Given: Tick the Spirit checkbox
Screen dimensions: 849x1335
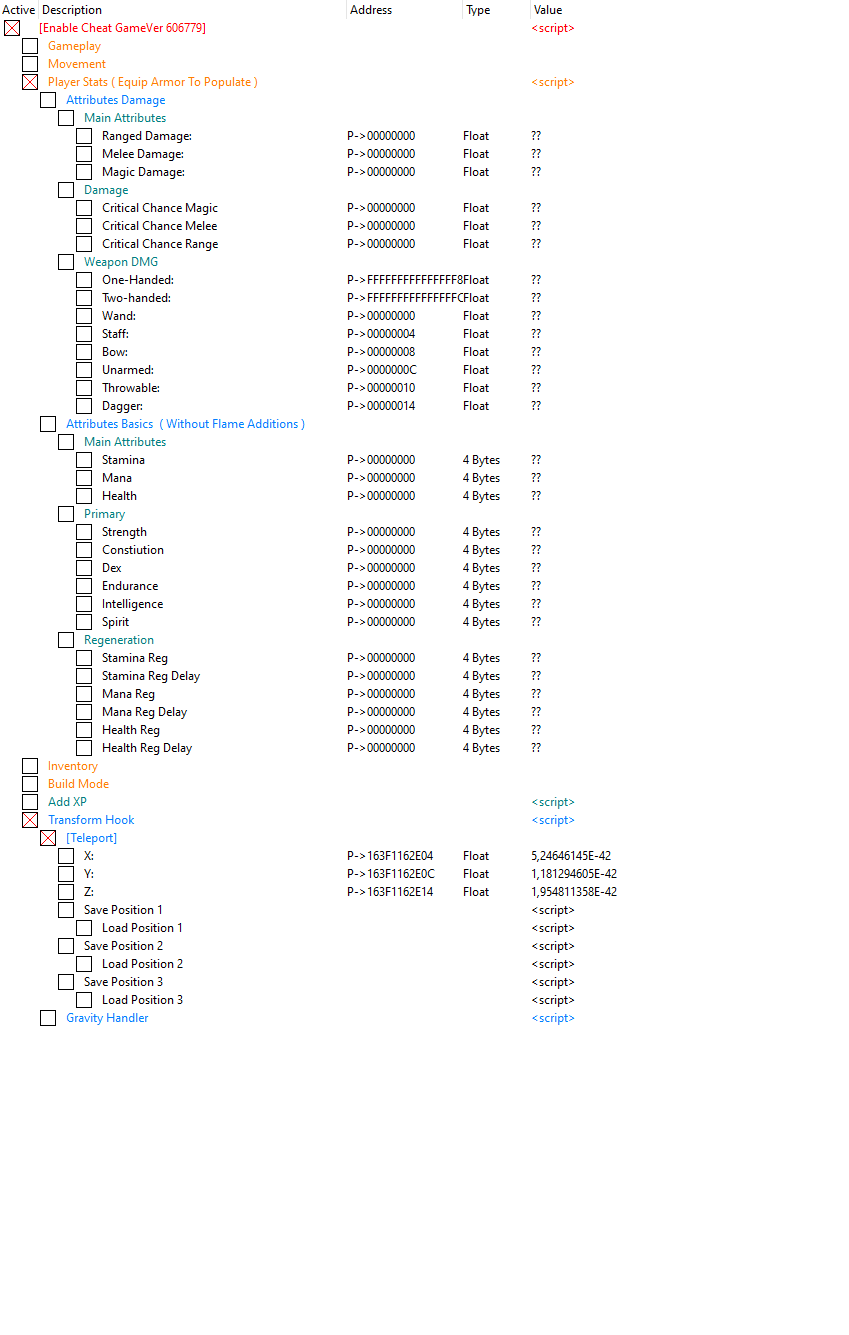Looking at the screenshot, I should point(84,622).
